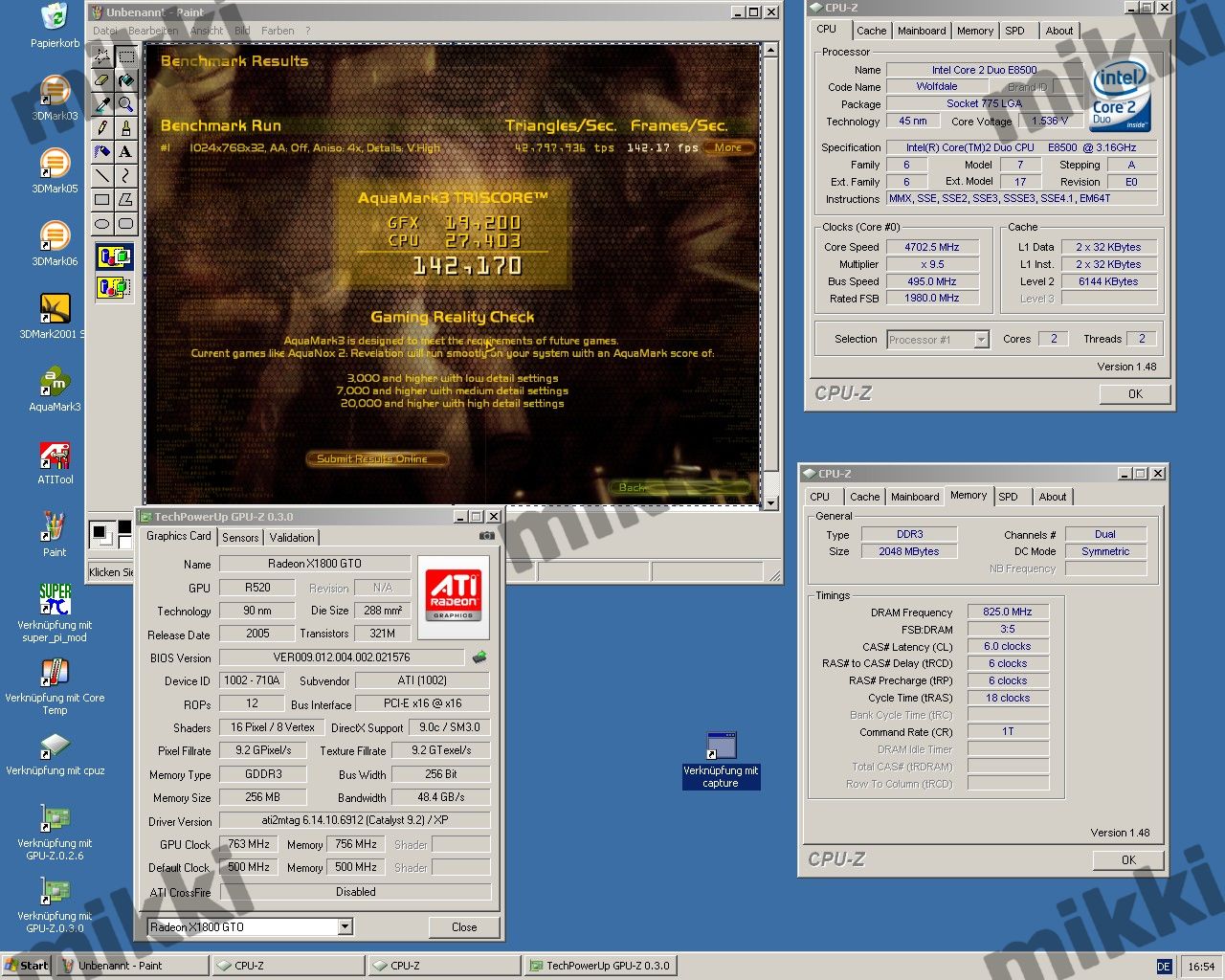This screenshot has height=980, width=1225.
Task: Switch to the Validation tab in GPU-Z
Action: pos(292,538)
